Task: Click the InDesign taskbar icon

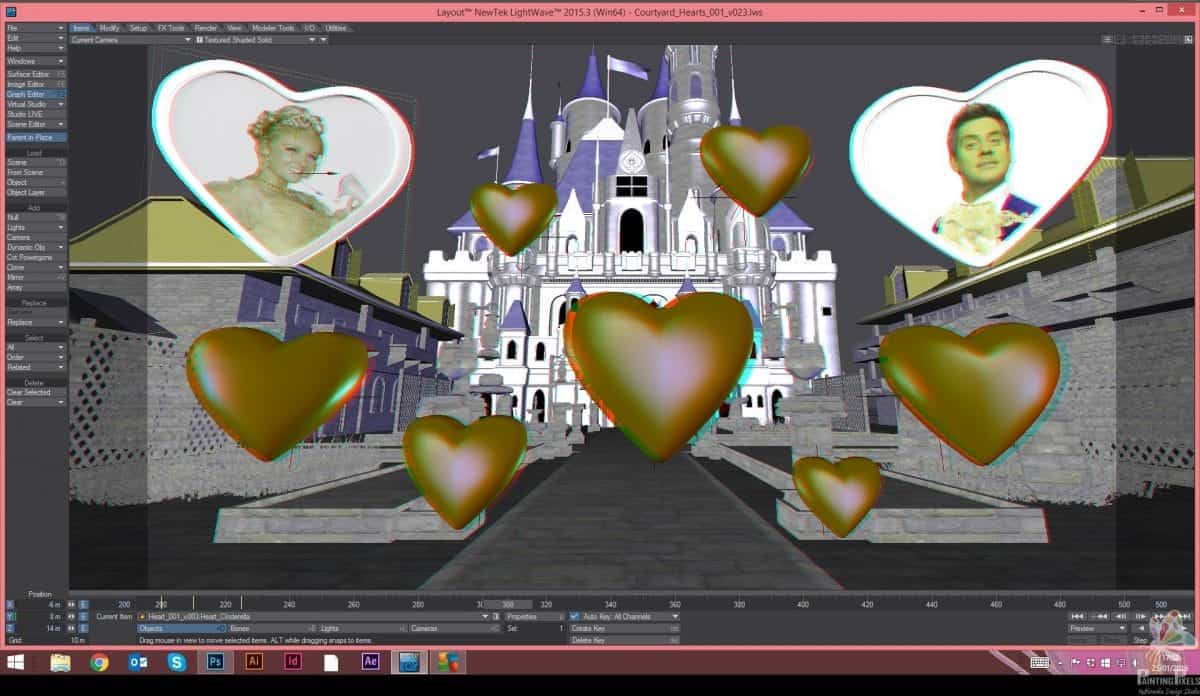Action: coord(293,662)
